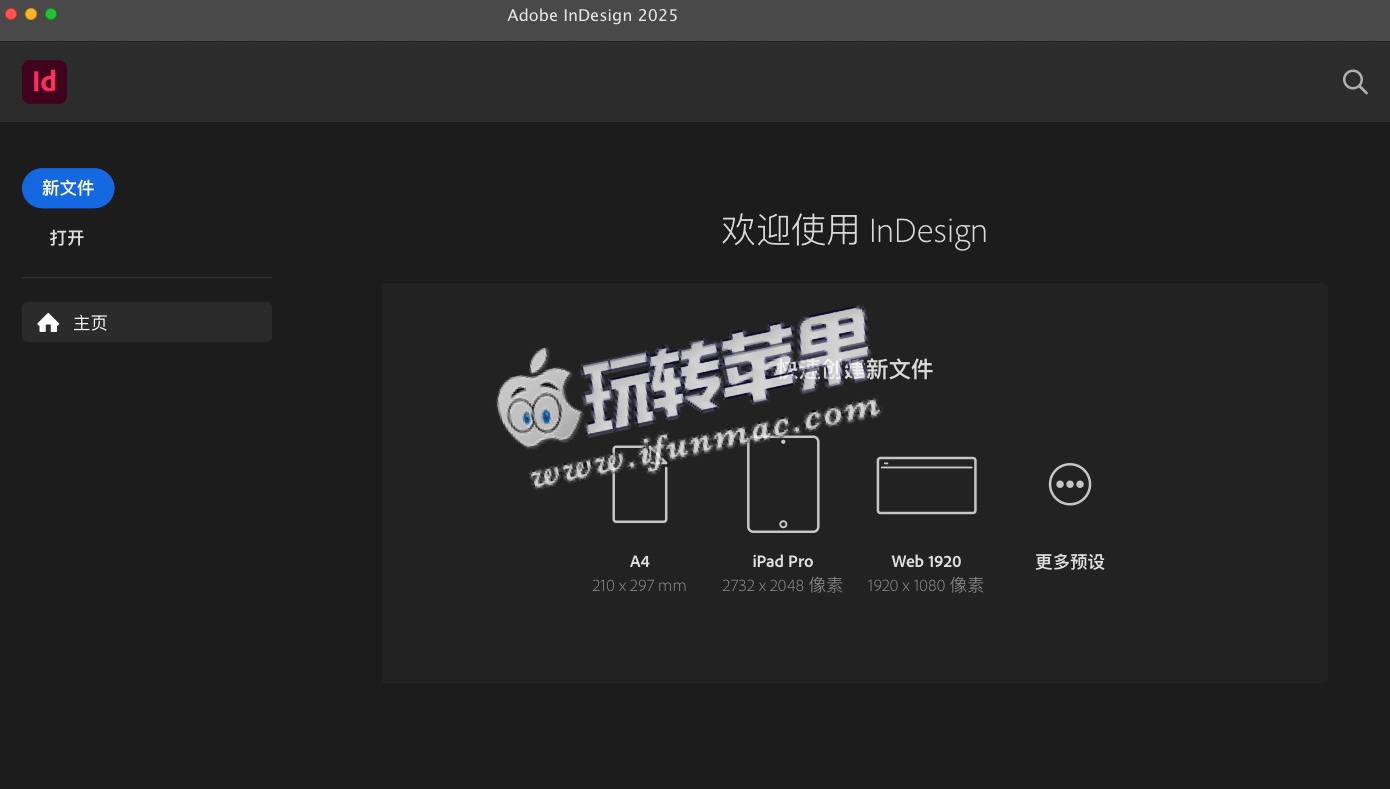Viewport: 1390px width, 789px height.
Task: Open search with the magnifier icon
Action: click(1355, 82)
